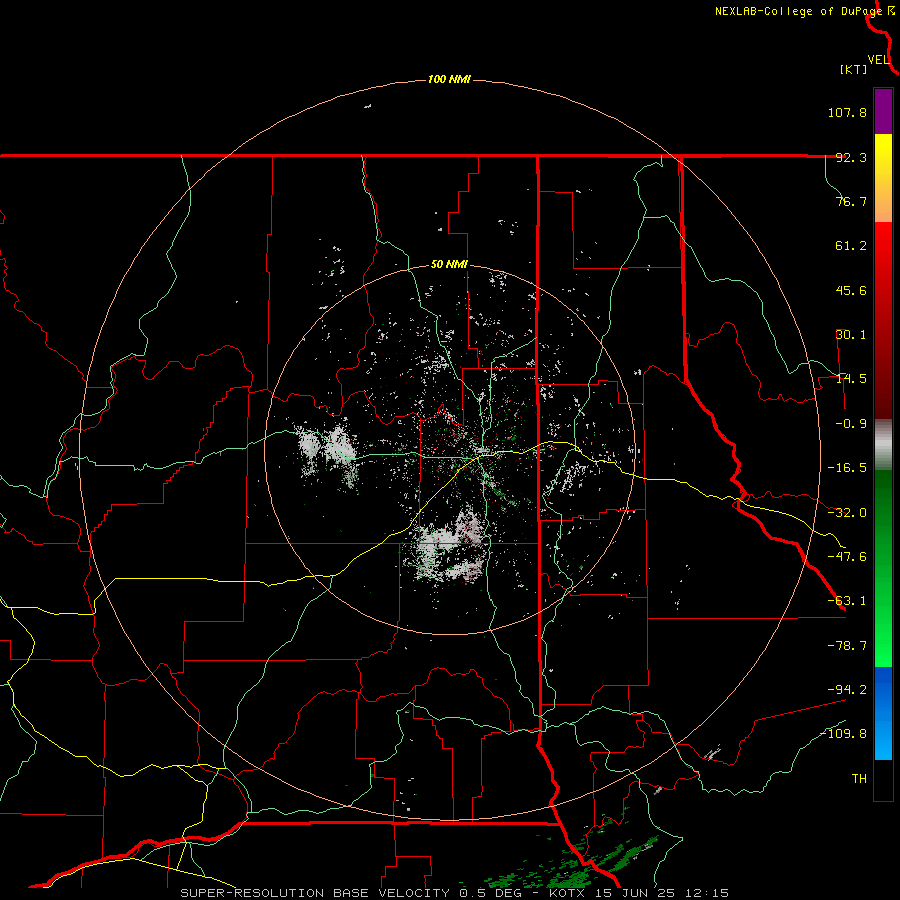Select the 30.1 velocity scale value

pos(851,335)
